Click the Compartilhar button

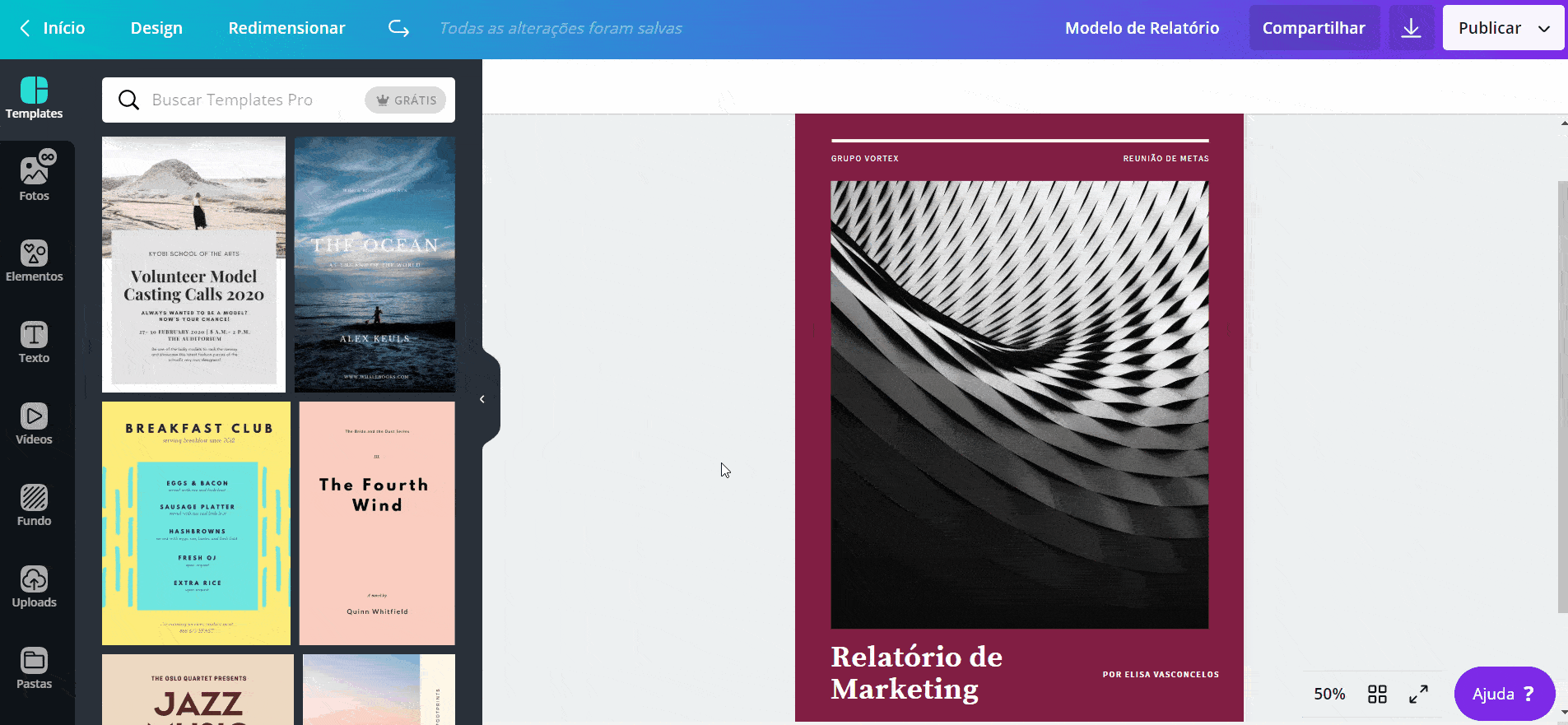pyautogui.click(x=1314, y=28)
